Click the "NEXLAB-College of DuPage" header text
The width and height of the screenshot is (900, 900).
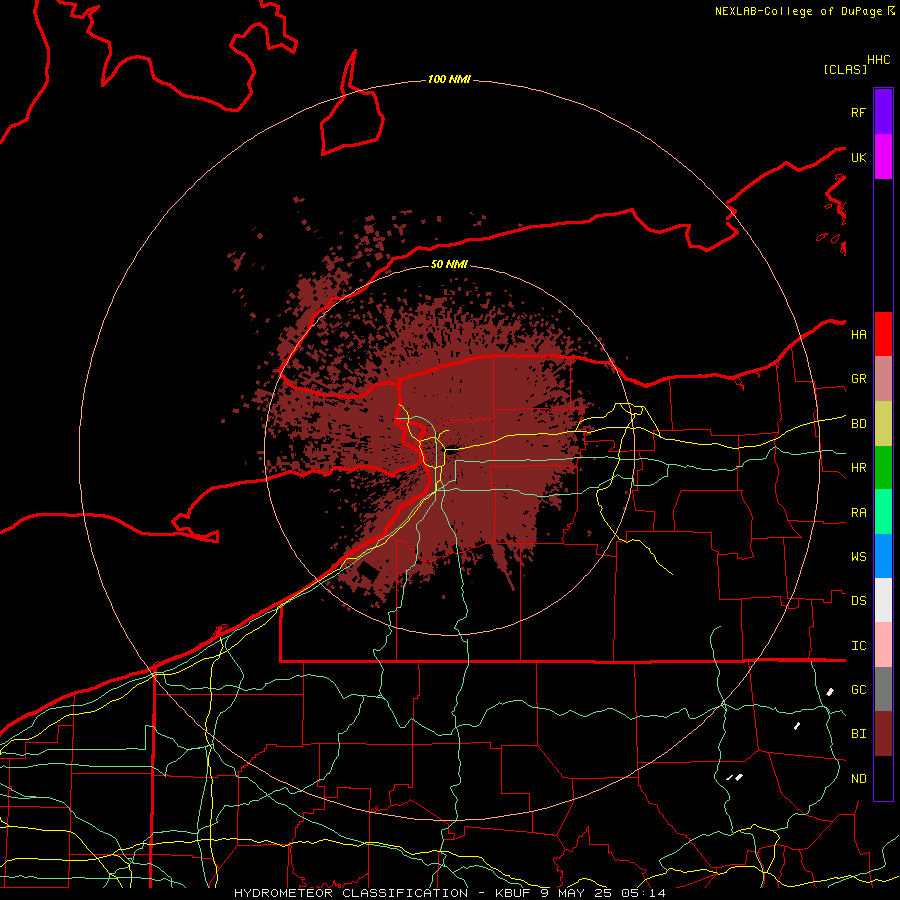click(800, 11)
